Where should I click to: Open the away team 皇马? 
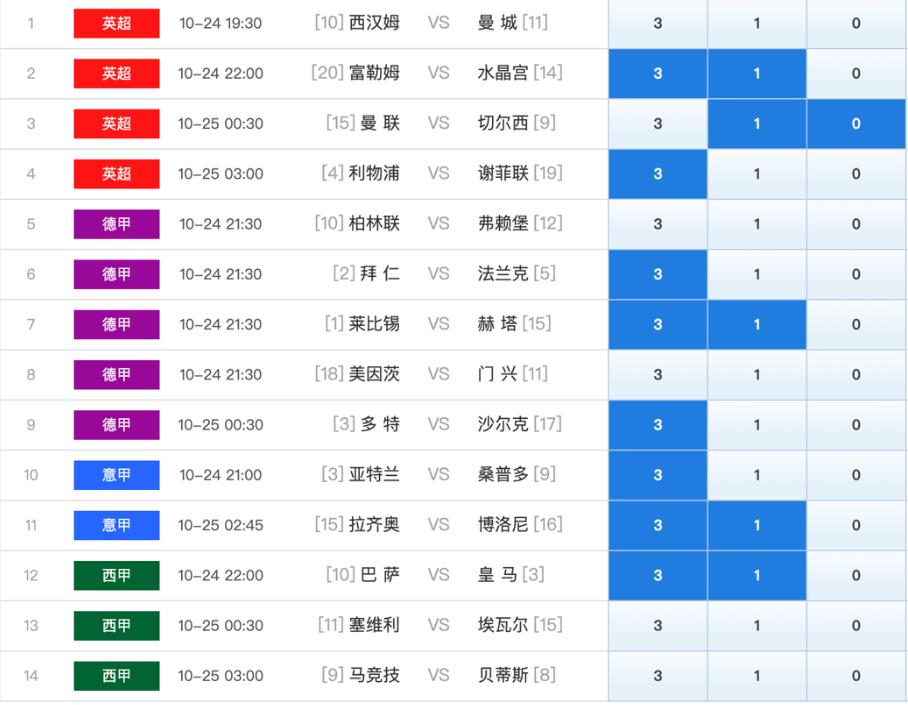[497, 575]
